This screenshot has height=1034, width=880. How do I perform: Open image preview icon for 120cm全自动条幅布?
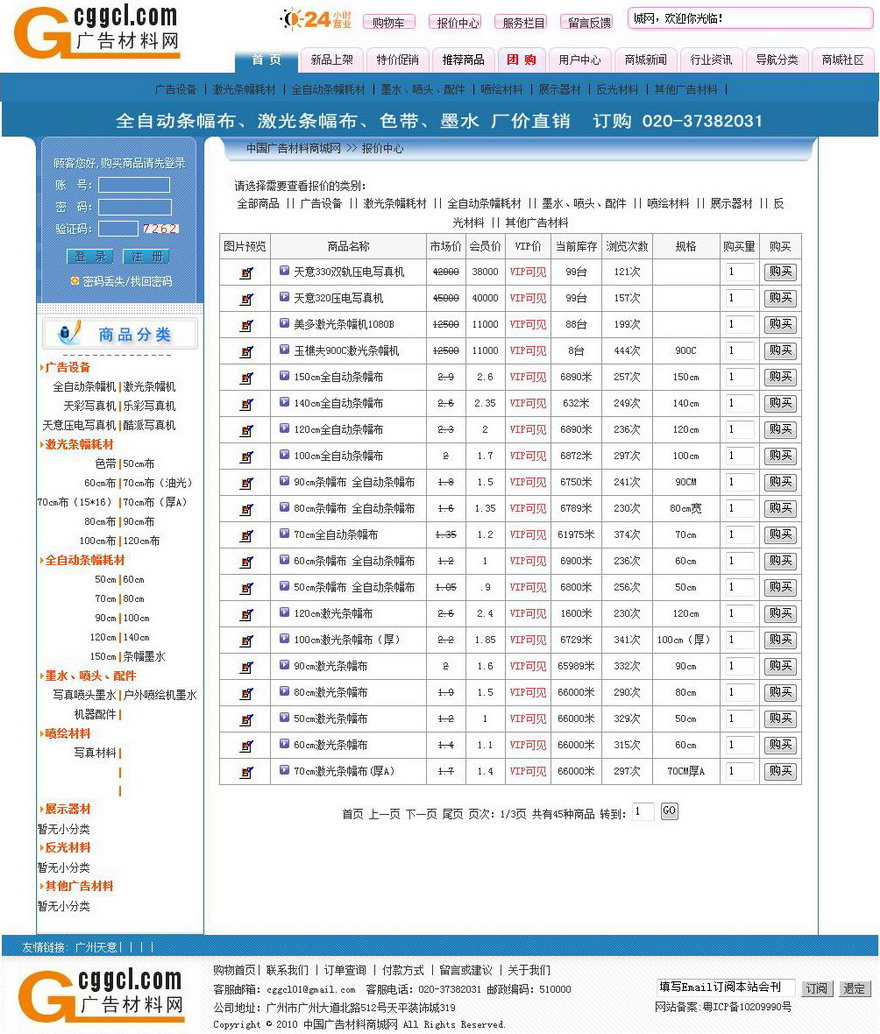(x=246, y=431)
